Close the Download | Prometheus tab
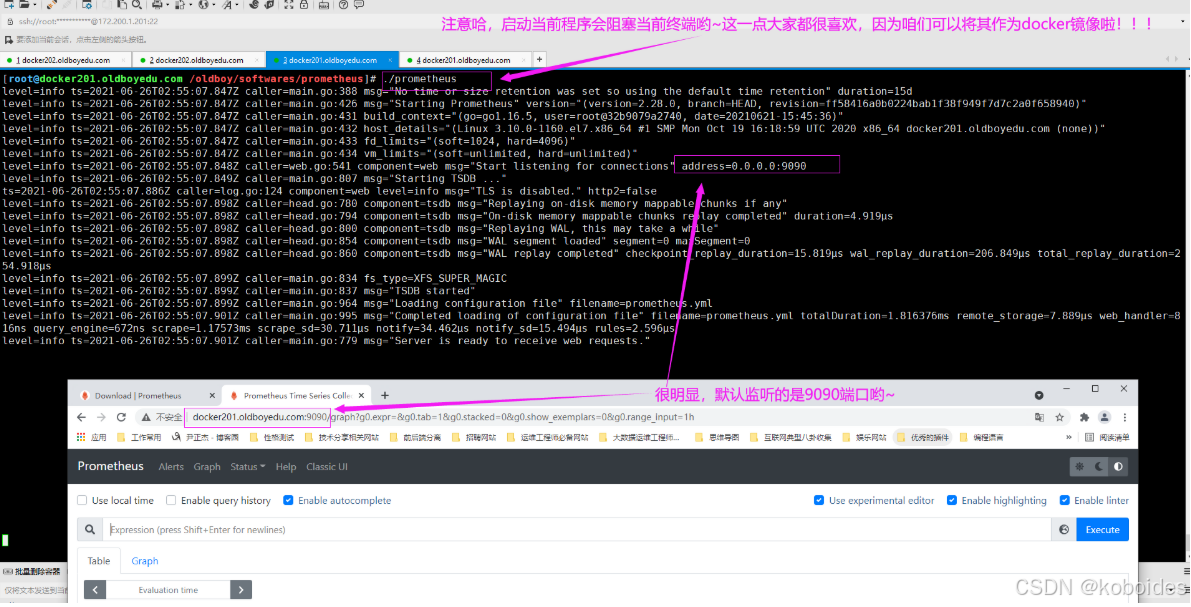The height and width of the screenshot is (607, 1191). pos(212,395)
